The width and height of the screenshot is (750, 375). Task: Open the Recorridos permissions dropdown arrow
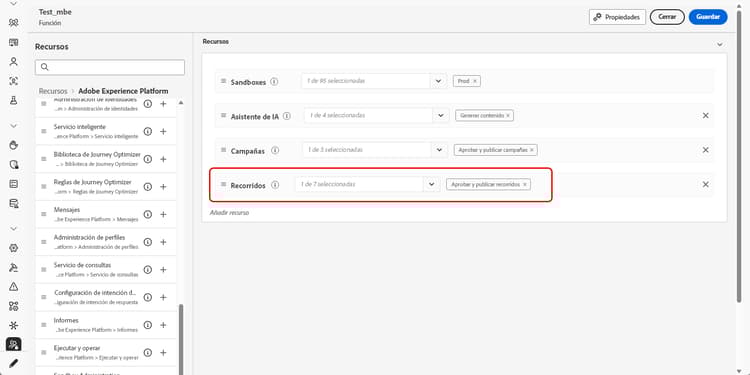tap(431, 185)
